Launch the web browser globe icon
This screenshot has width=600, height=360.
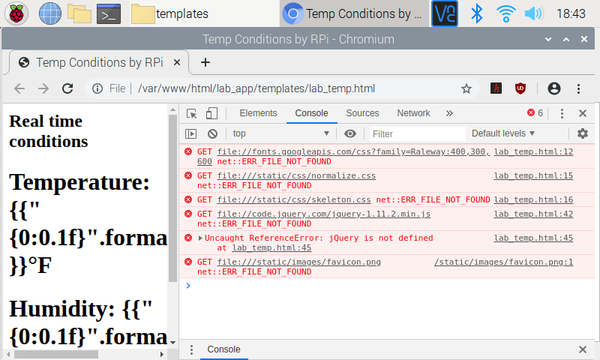pyautogui.click(x=50, y=13)
